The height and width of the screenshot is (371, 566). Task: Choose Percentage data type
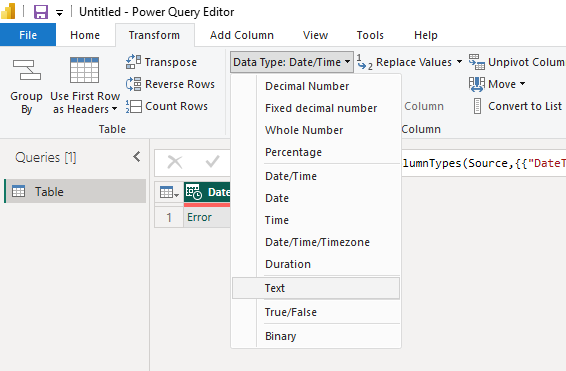[x=316, y=152]
